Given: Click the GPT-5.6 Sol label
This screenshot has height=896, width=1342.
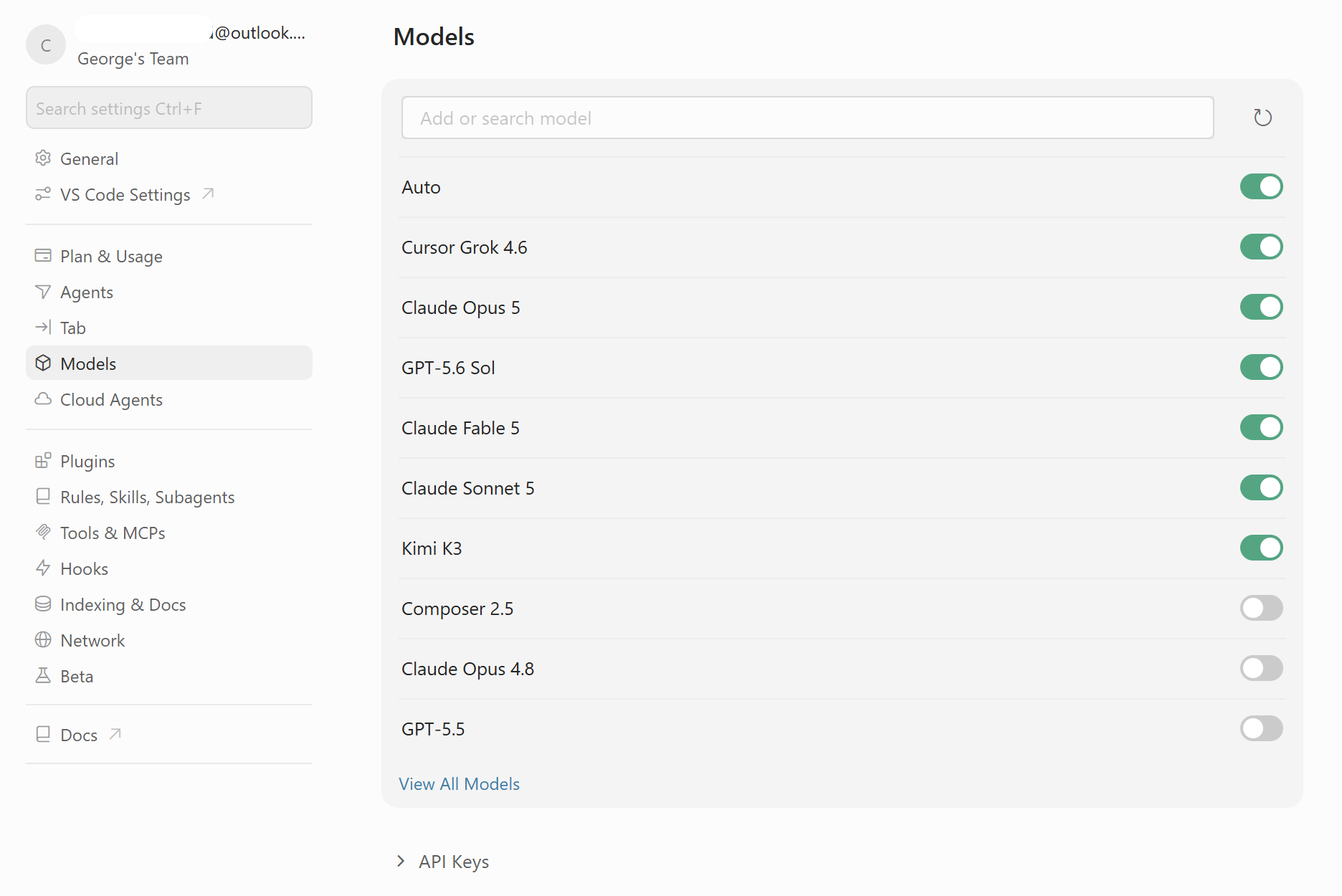Looking at the screenshot, I should pos(448,368).
